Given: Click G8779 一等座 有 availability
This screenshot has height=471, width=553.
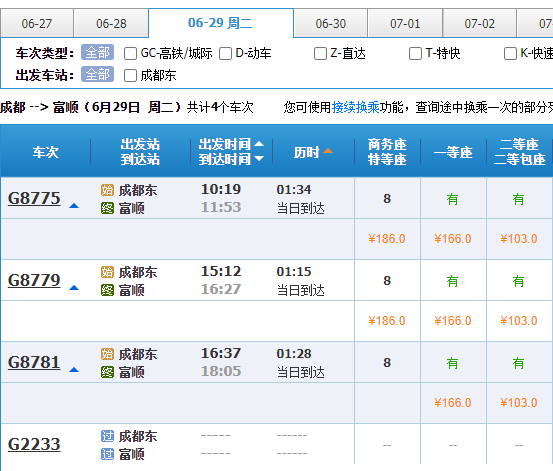Looking at the screenshot, I should tap(452, 282).
